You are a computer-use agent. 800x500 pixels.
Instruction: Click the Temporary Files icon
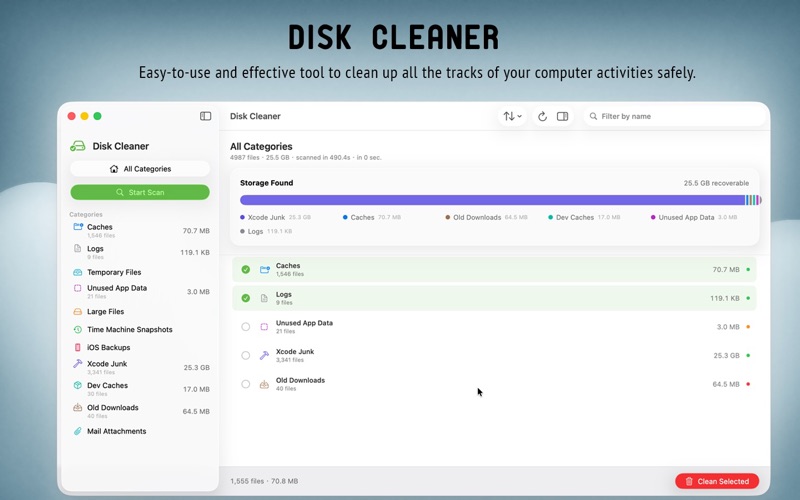[x=78, y=272]
